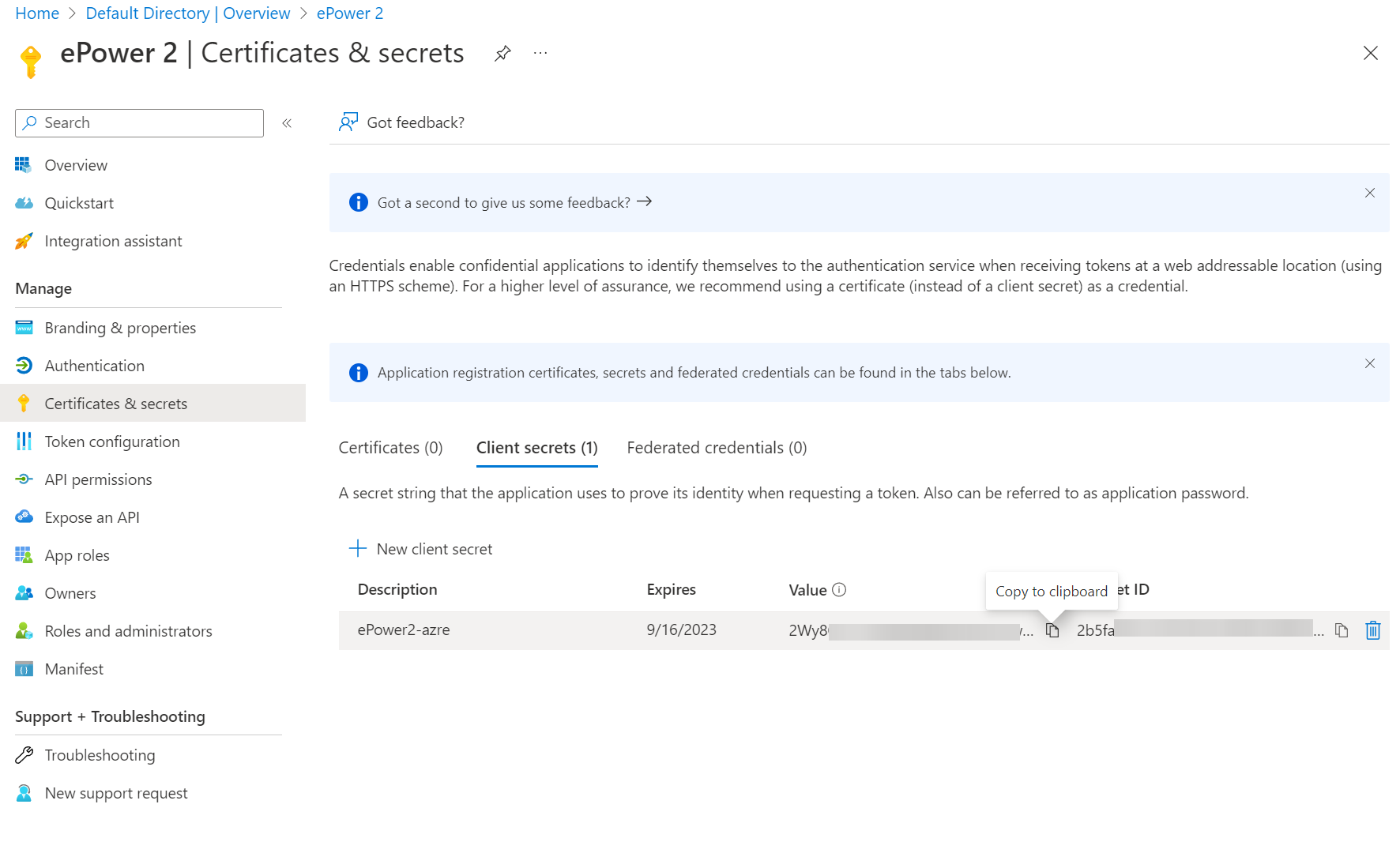Go to Authentication settings
The image size is (1400, 868).
point(94,366)
